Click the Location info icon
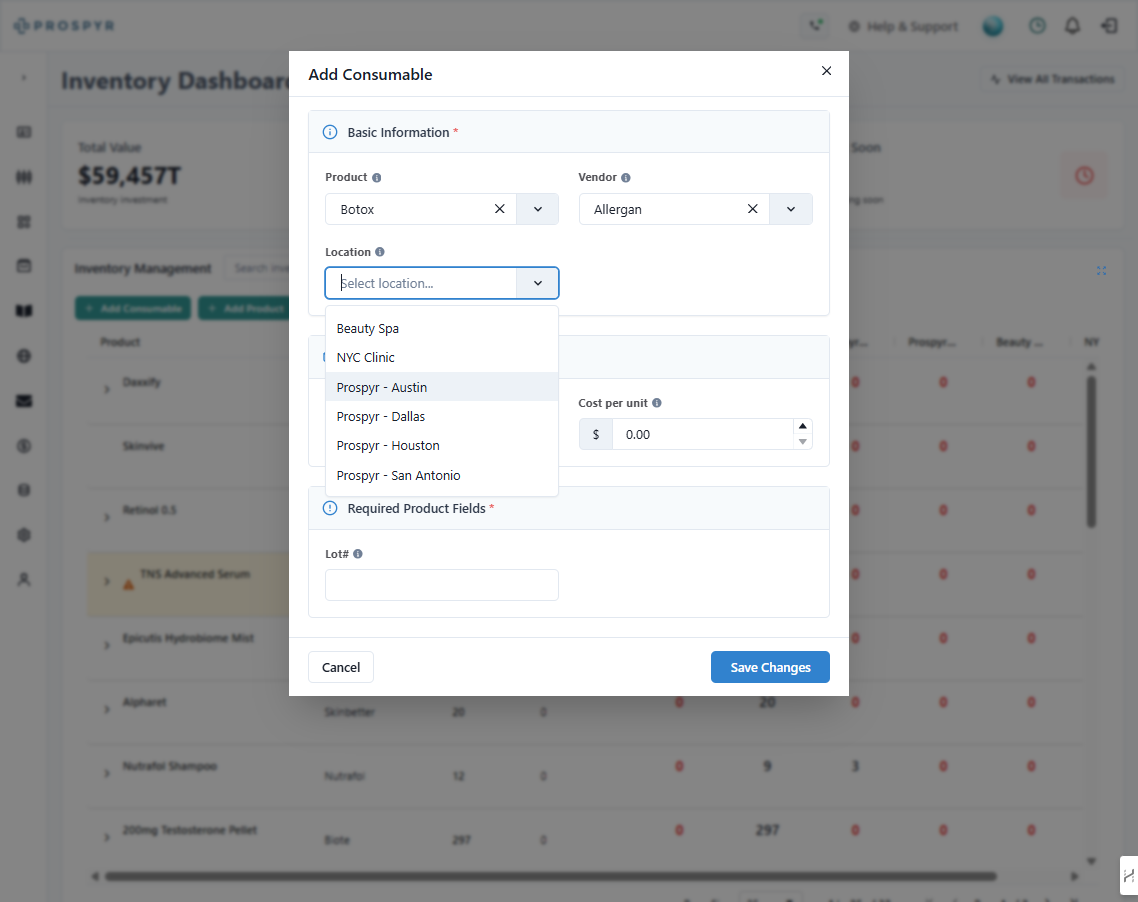Viewport: 1138px width, 902px height. 380,252
